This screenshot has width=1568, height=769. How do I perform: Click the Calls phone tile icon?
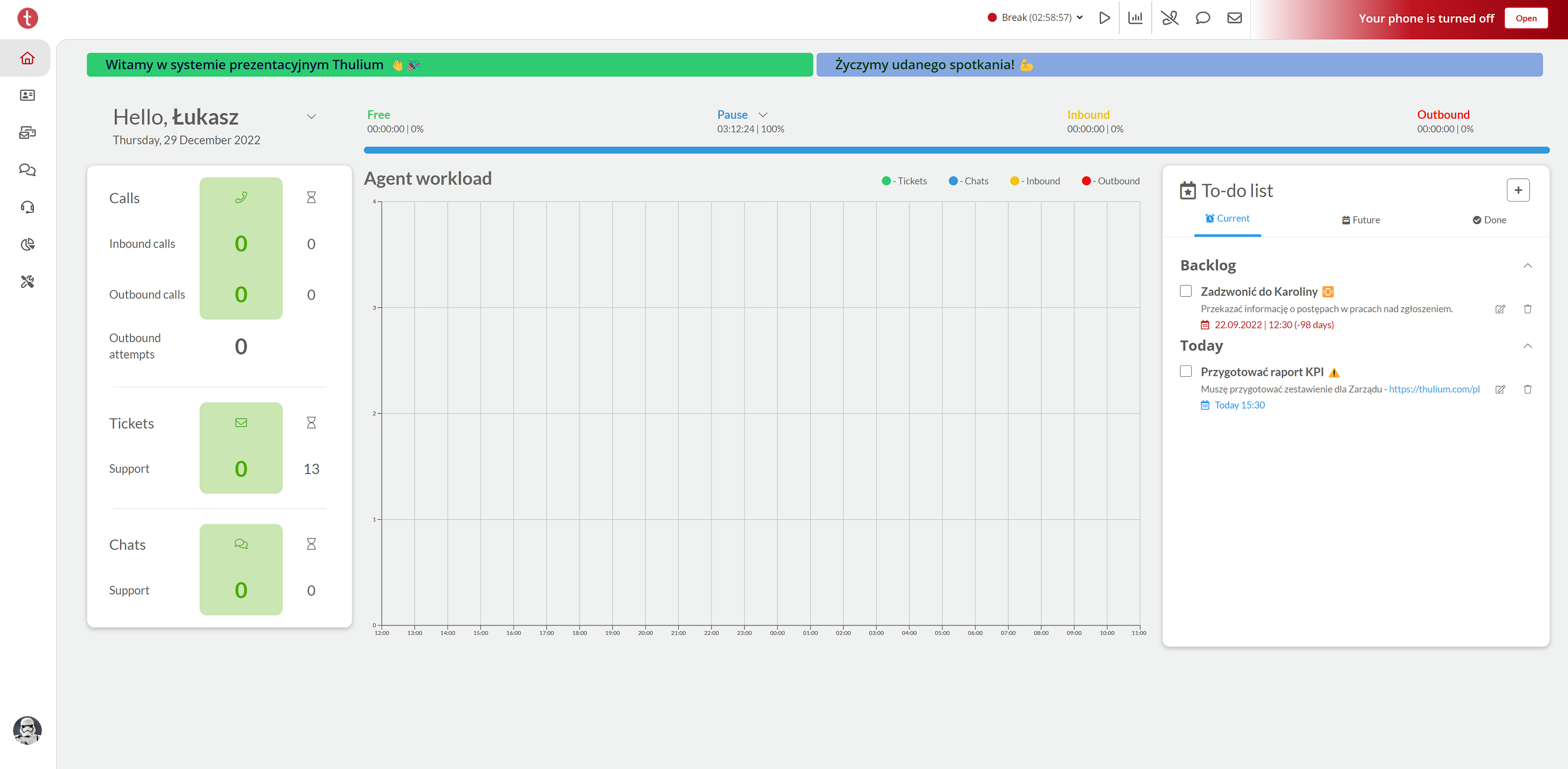pos(241,197)
